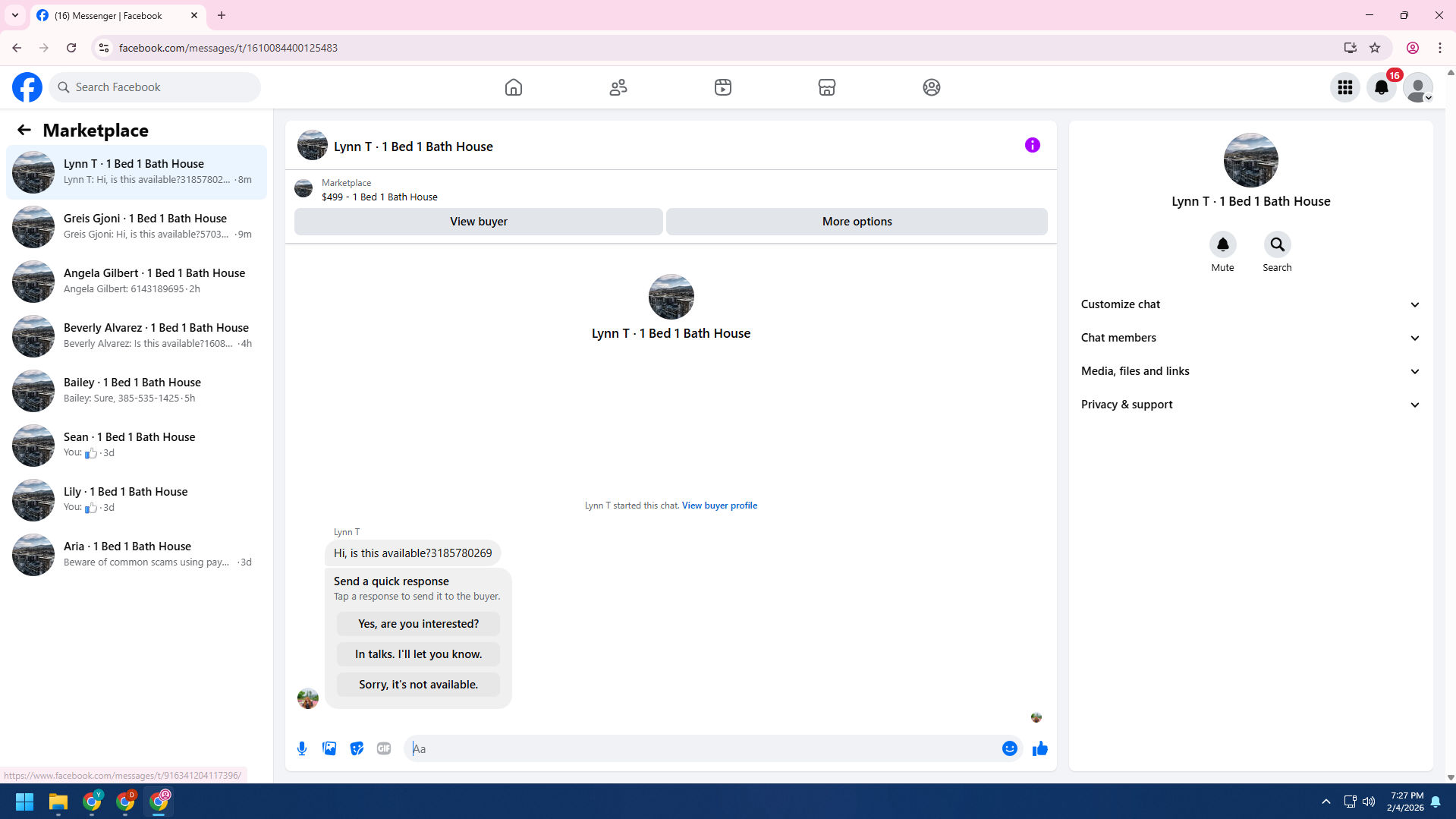The image size is (1456, 819).
Task: Install app icon in address bar
Action: [x=1351, y=48]
